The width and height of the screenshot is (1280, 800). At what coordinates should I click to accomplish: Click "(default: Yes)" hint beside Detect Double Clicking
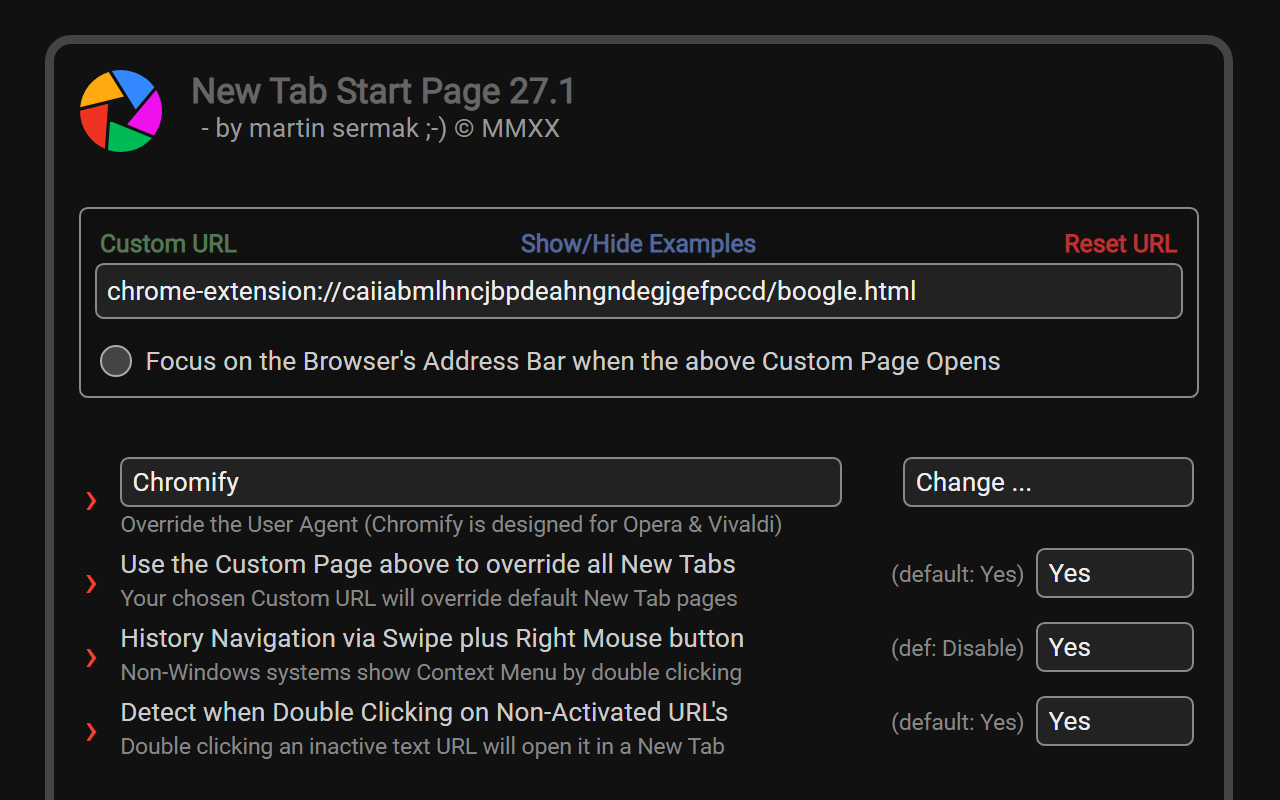coord(957,722)
